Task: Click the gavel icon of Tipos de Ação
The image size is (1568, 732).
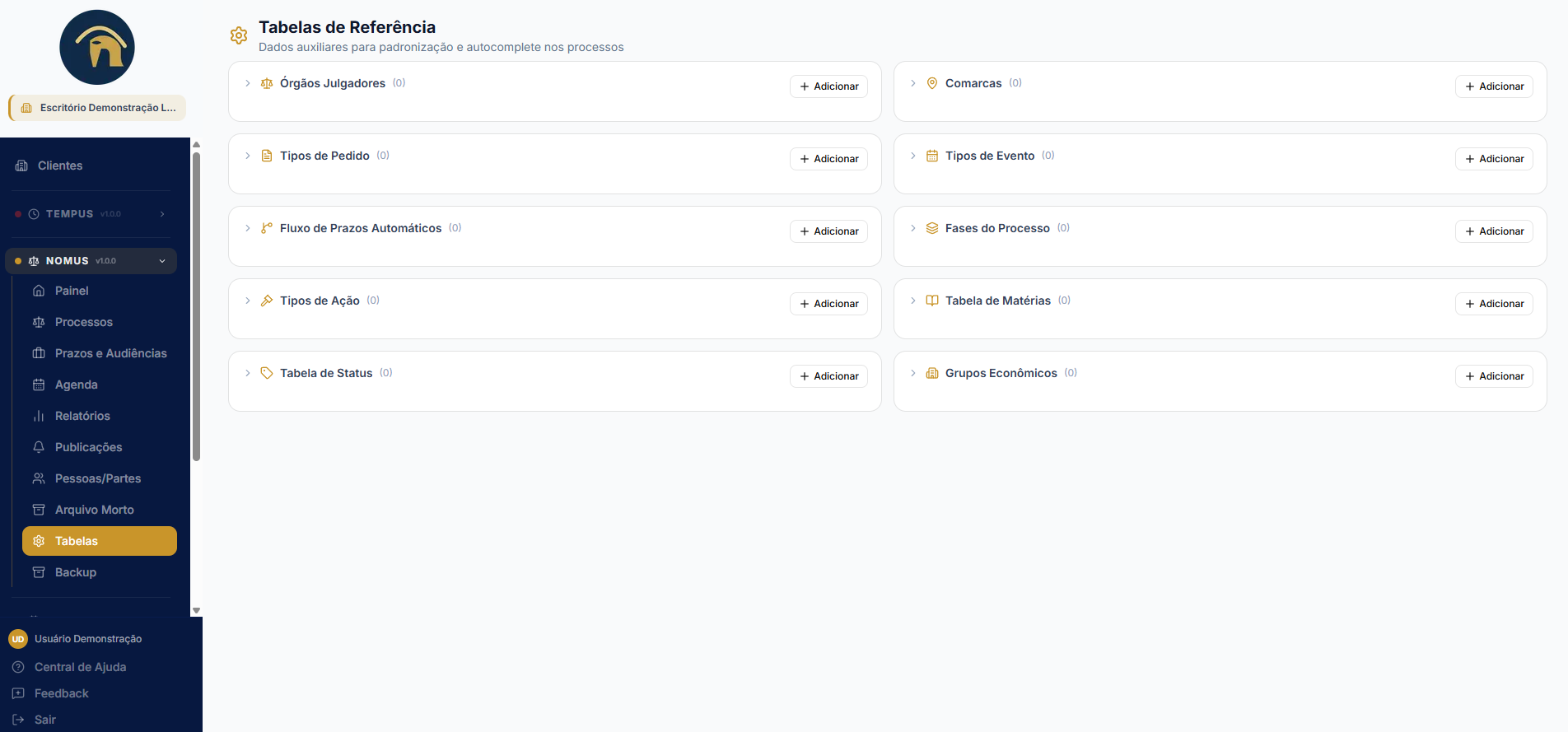Action: click(x=267, y=301)
